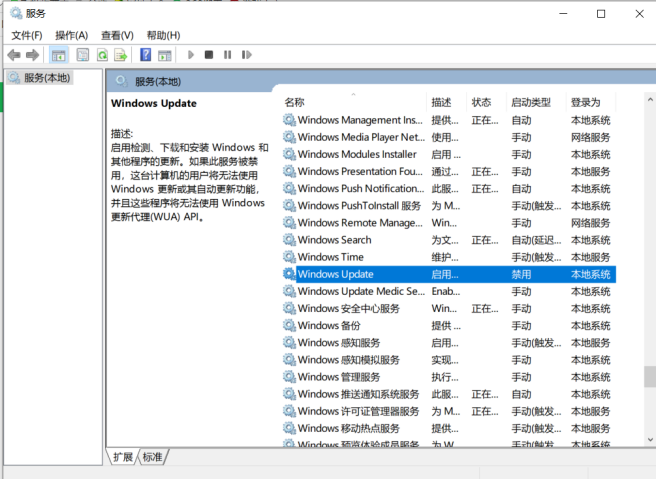Open the 文件(F) menu
656x479 pixels.
(27, 36)
